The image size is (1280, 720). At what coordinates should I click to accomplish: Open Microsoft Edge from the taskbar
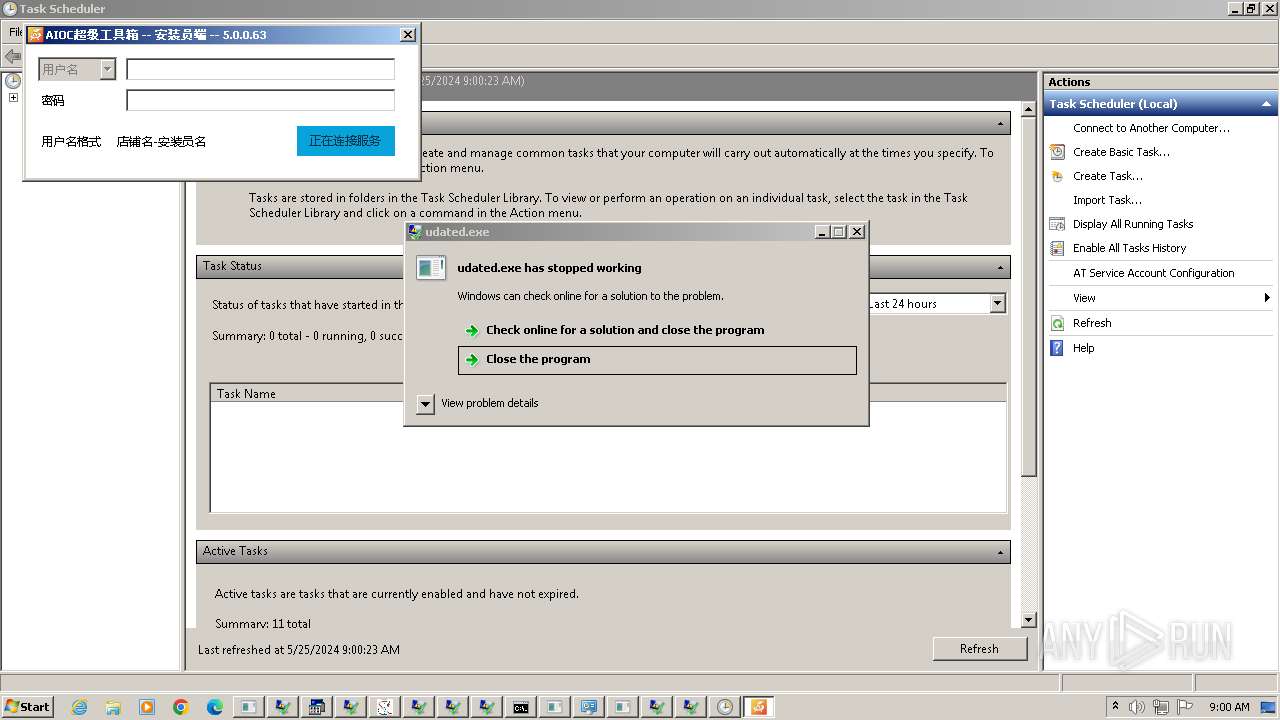tap(215, 707)
